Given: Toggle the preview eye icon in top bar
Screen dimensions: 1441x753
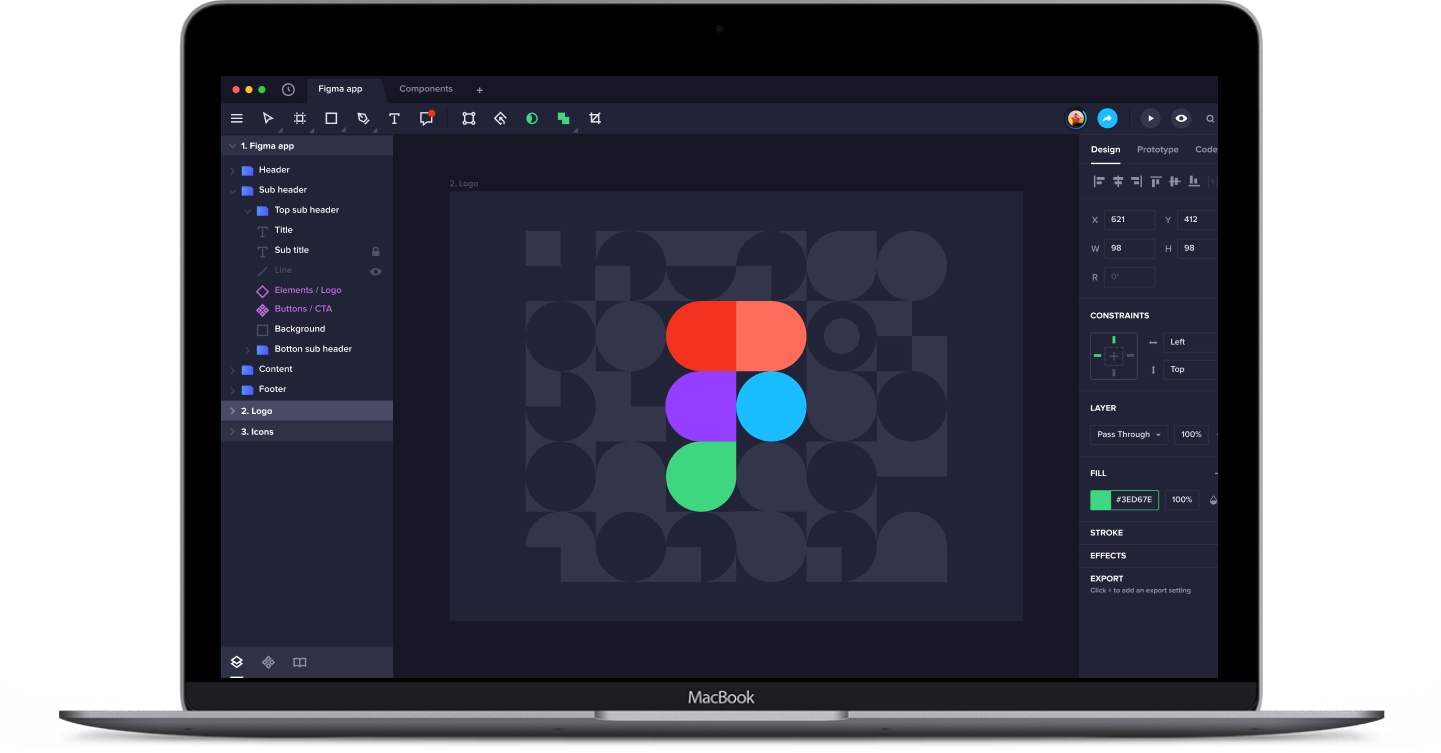Looking at the screenshot, I should pos(1181,119).
